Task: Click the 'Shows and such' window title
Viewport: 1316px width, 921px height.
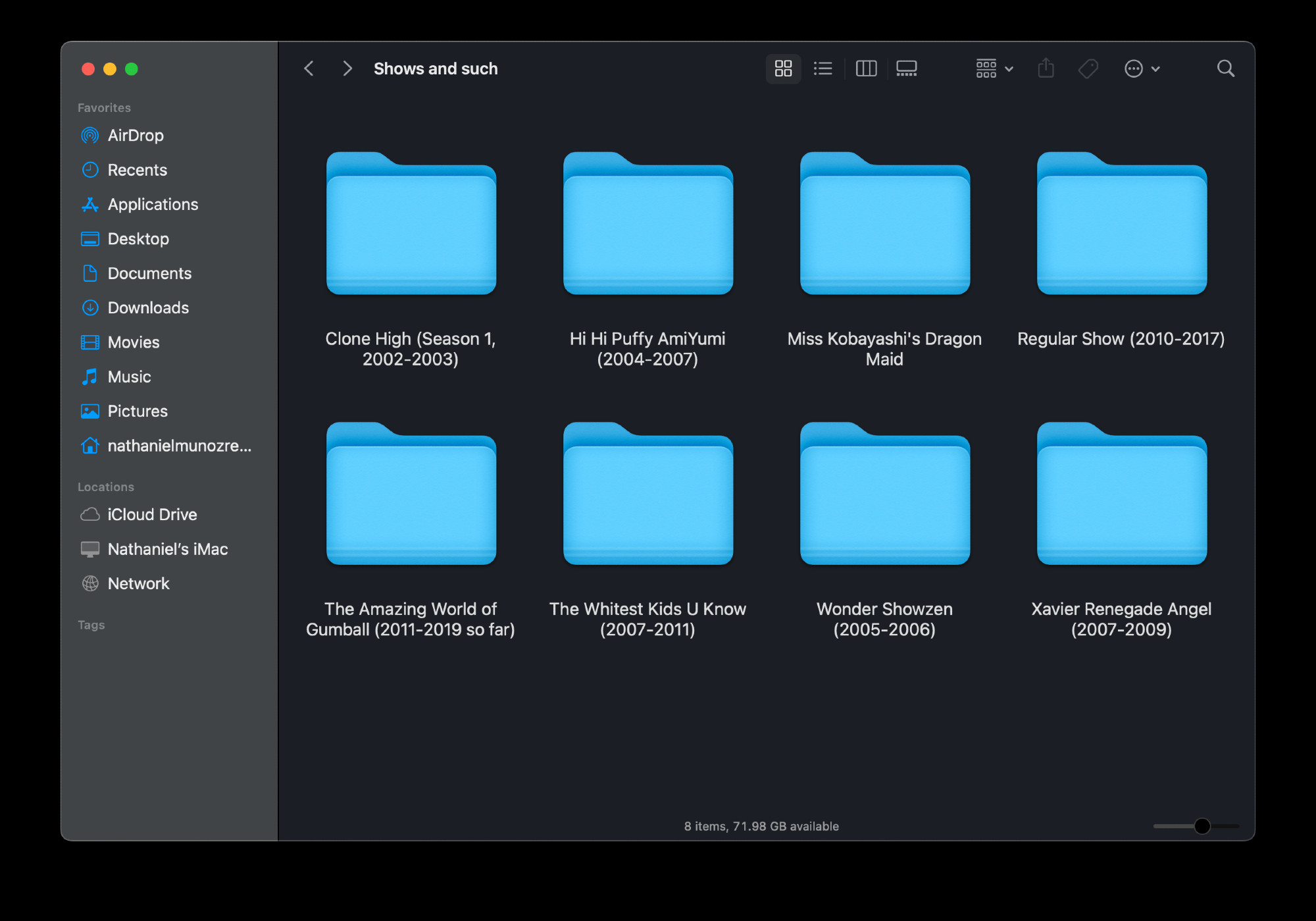Action: [436, 68]
